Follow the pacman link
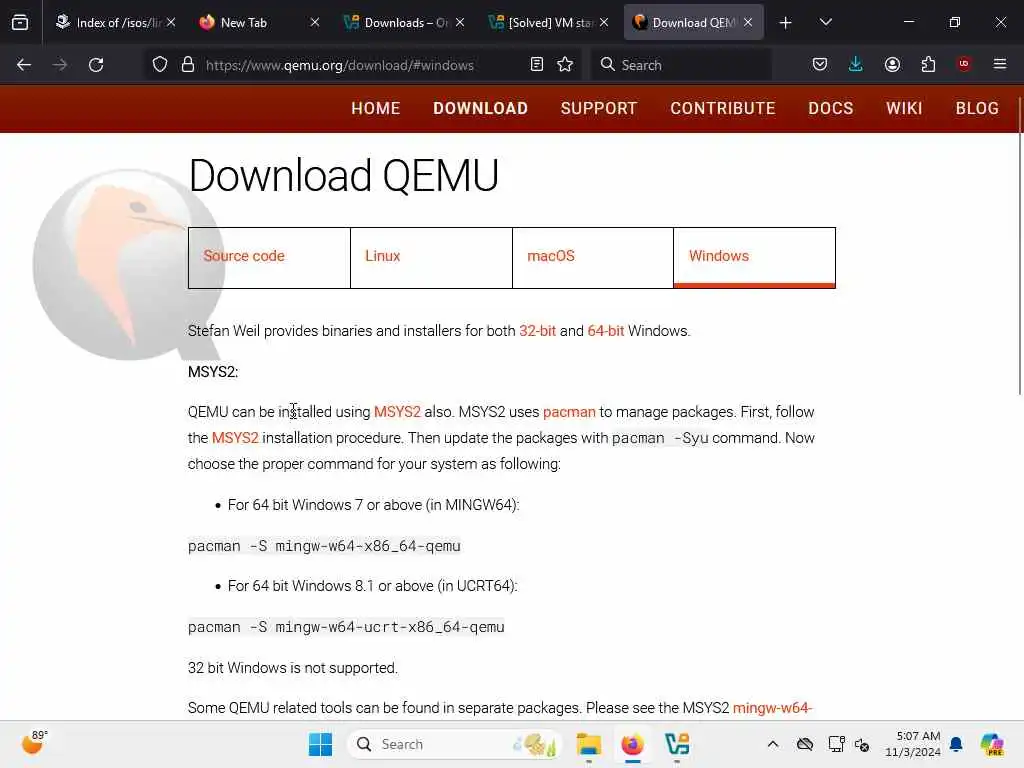Image resolution: width=1024 pixels, height=768 pixels. coord(569,412)
